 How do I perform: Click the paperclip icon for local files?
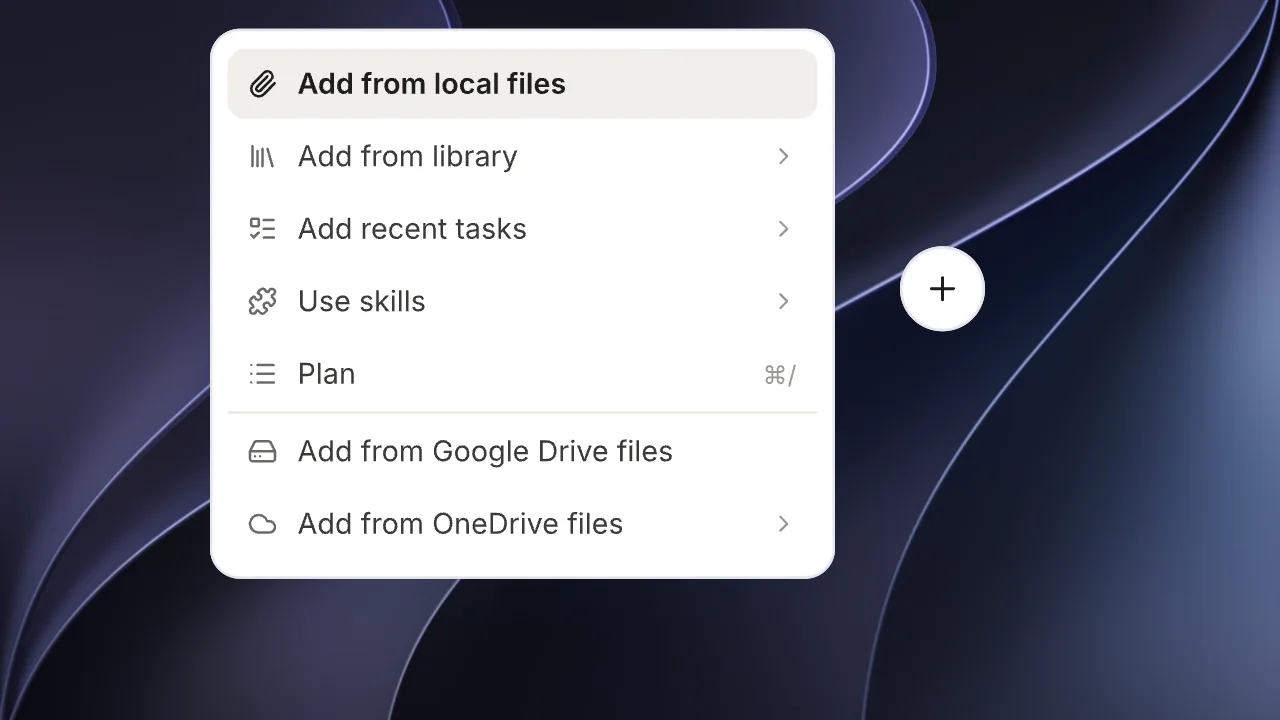(262, 84)
